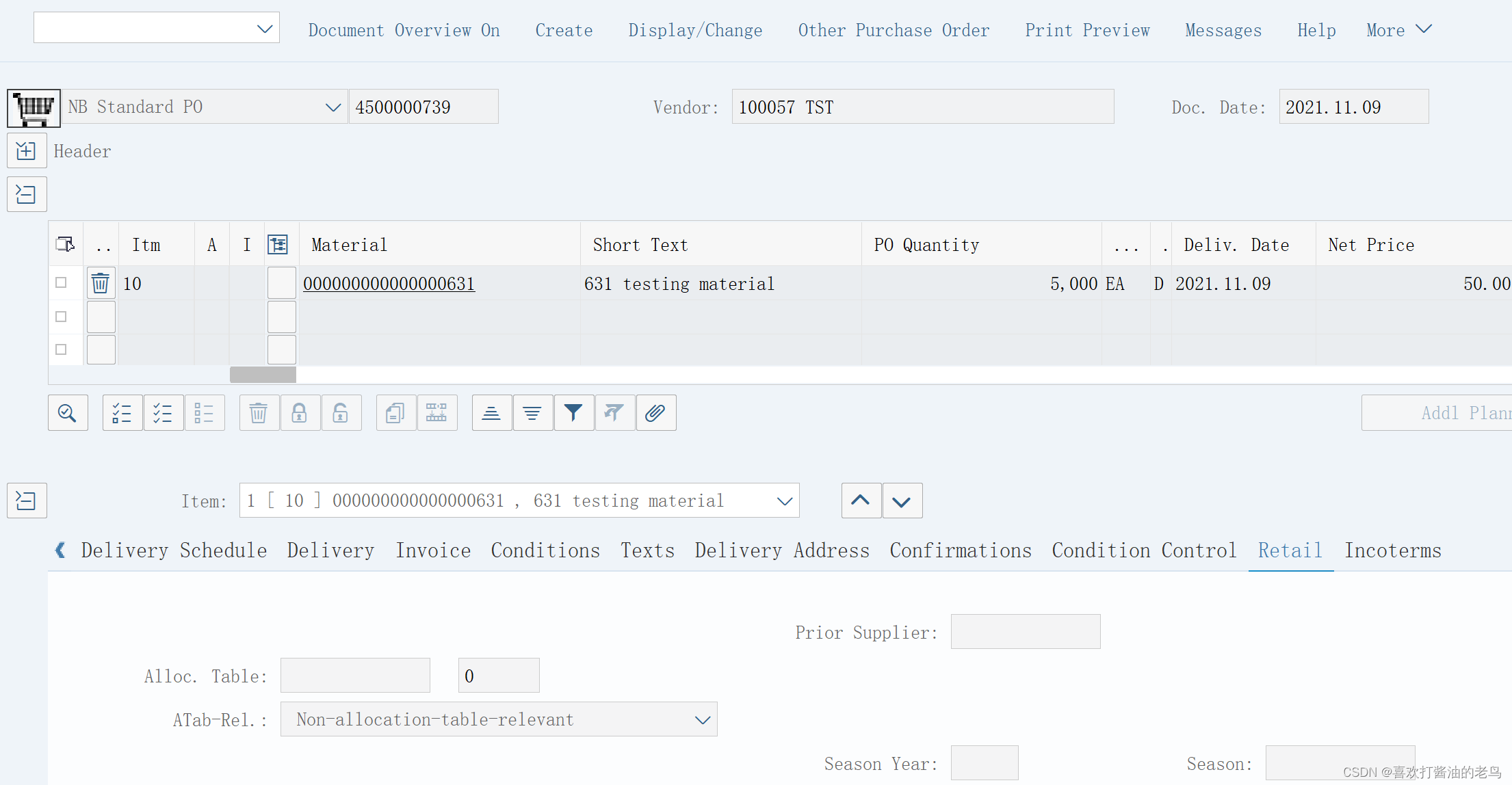Open the Messages menu
This screenshot has width=1512, height=785.
click(x=1223, y=30)
